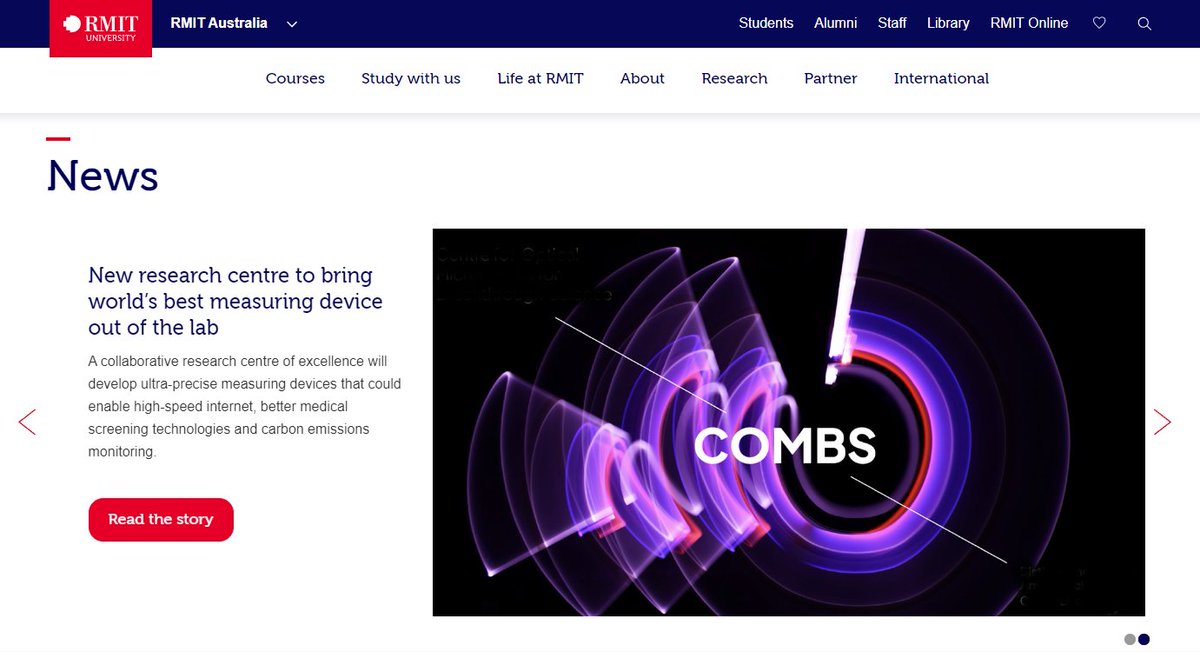
Task: Open the Research navigation item
Action: (x=734, y=78)
